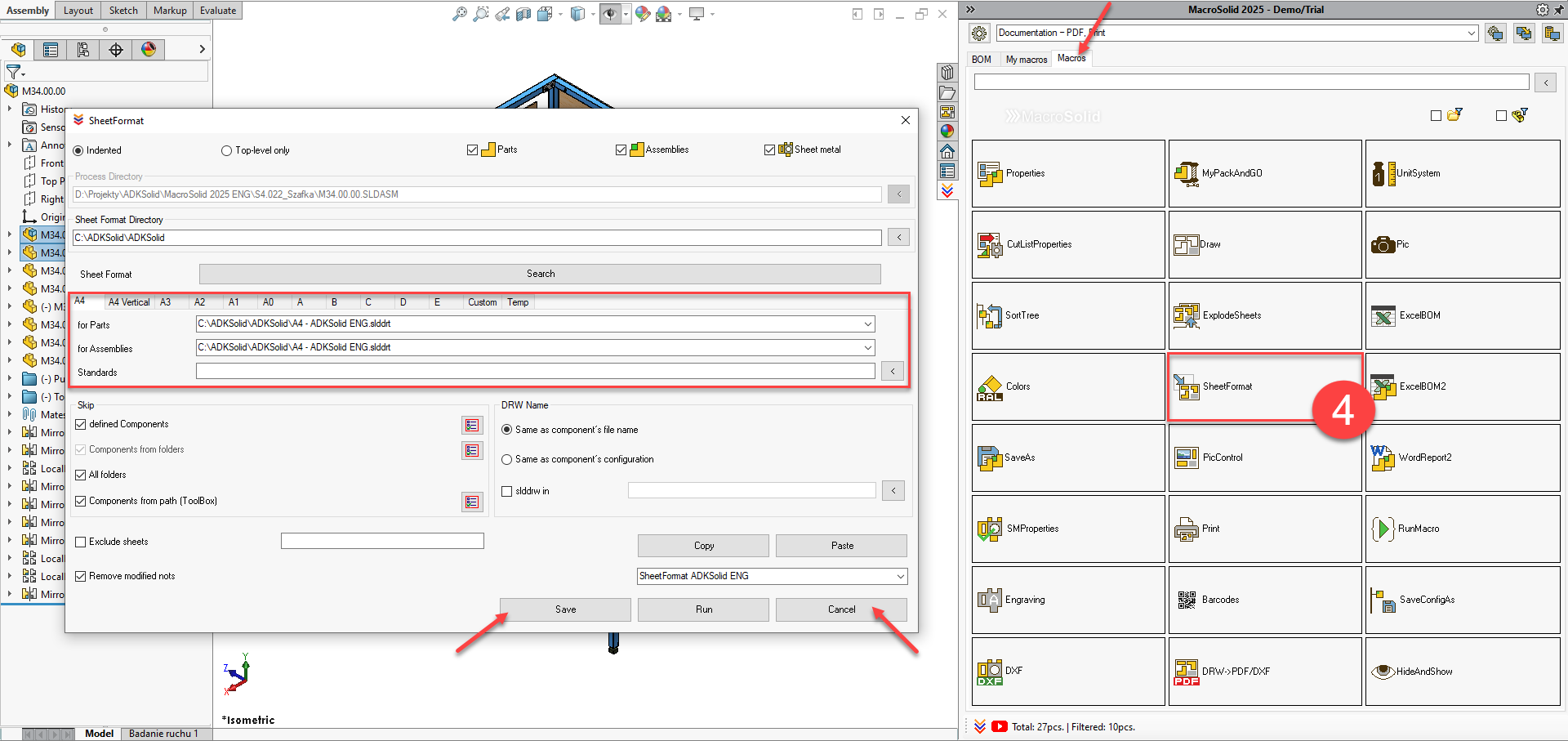Switch to the BOM tab
This screenshot has width=1568, height=741.
point(982,60)
